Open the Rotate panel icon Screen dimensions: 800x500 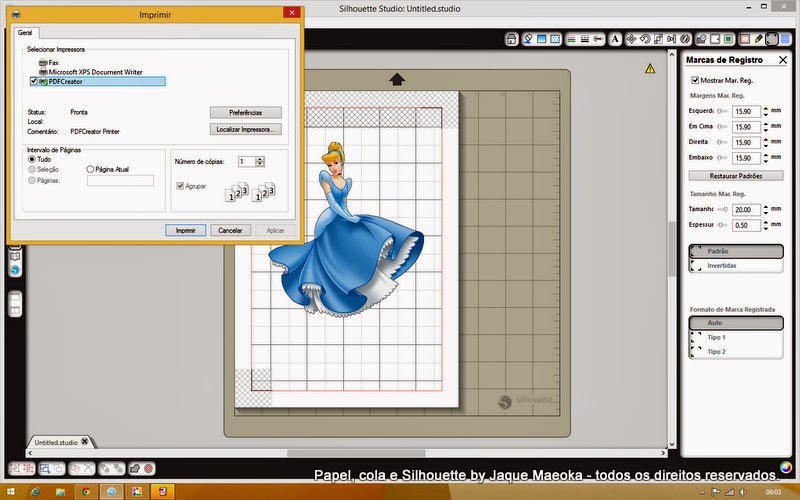(645, 39)
